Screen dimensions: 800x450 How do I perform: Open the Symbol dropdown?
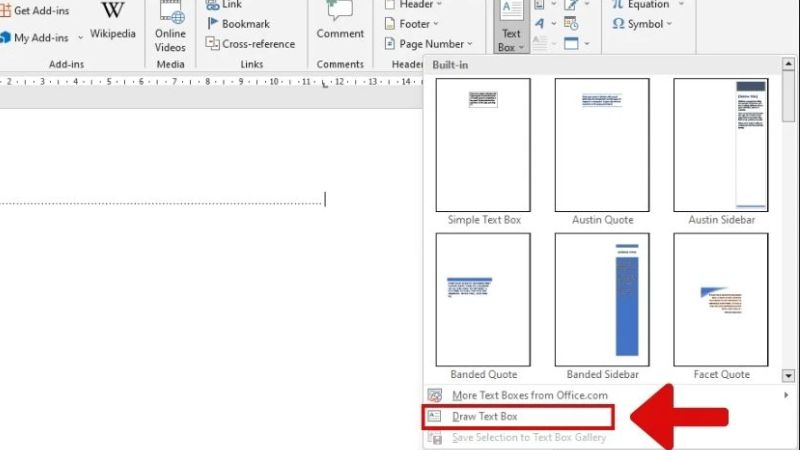[x=642, y=23]
